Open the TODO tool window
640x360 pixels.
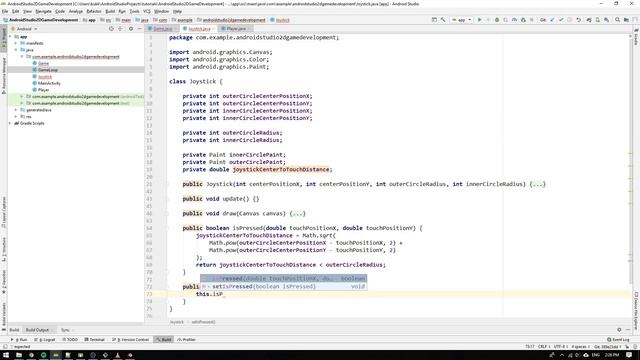[x=70, y=340]
